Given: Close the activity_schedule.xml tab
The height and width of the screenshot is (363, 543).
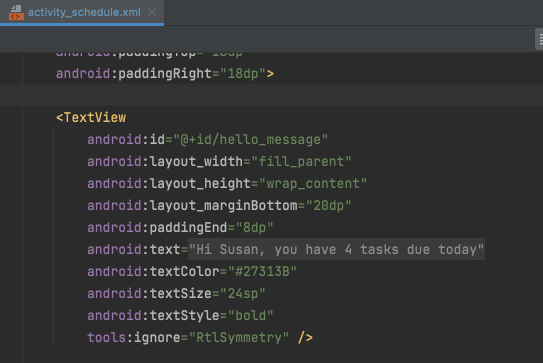Looking at the screenshot, I should (152, 12).
